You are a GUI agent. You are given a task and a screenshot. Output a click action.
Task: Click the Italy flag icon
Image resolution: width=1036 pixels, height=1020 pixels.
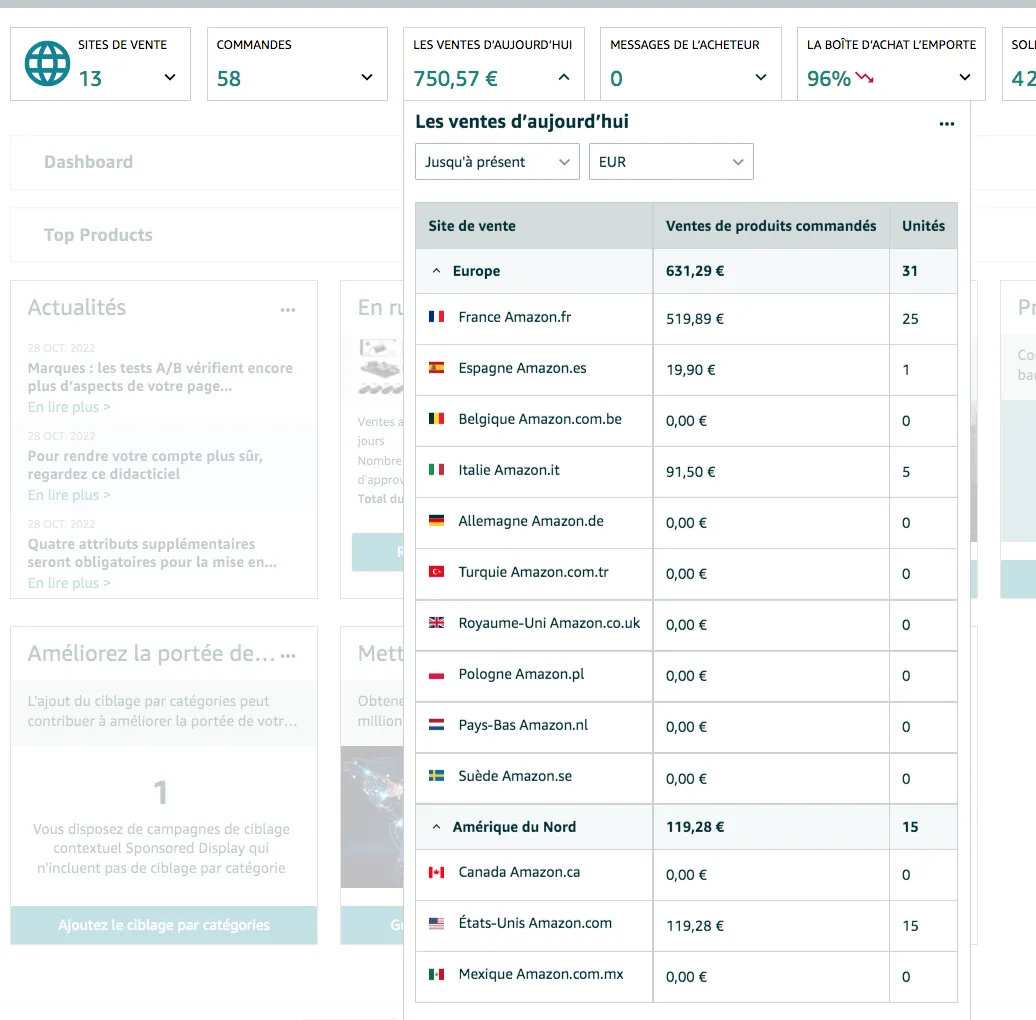click(436, 470)
